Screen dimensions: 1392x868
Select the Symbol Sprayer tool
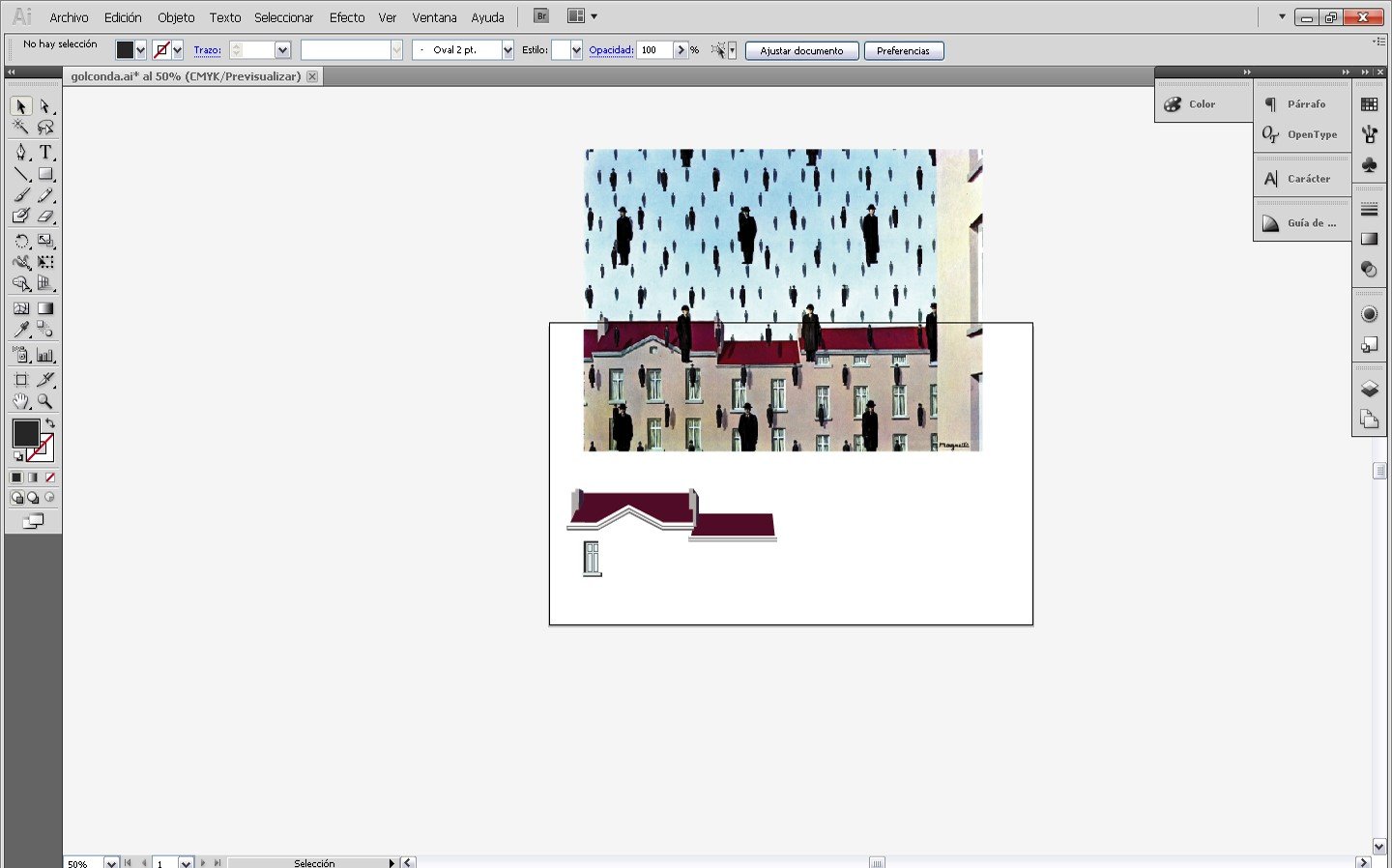point(21,355)
